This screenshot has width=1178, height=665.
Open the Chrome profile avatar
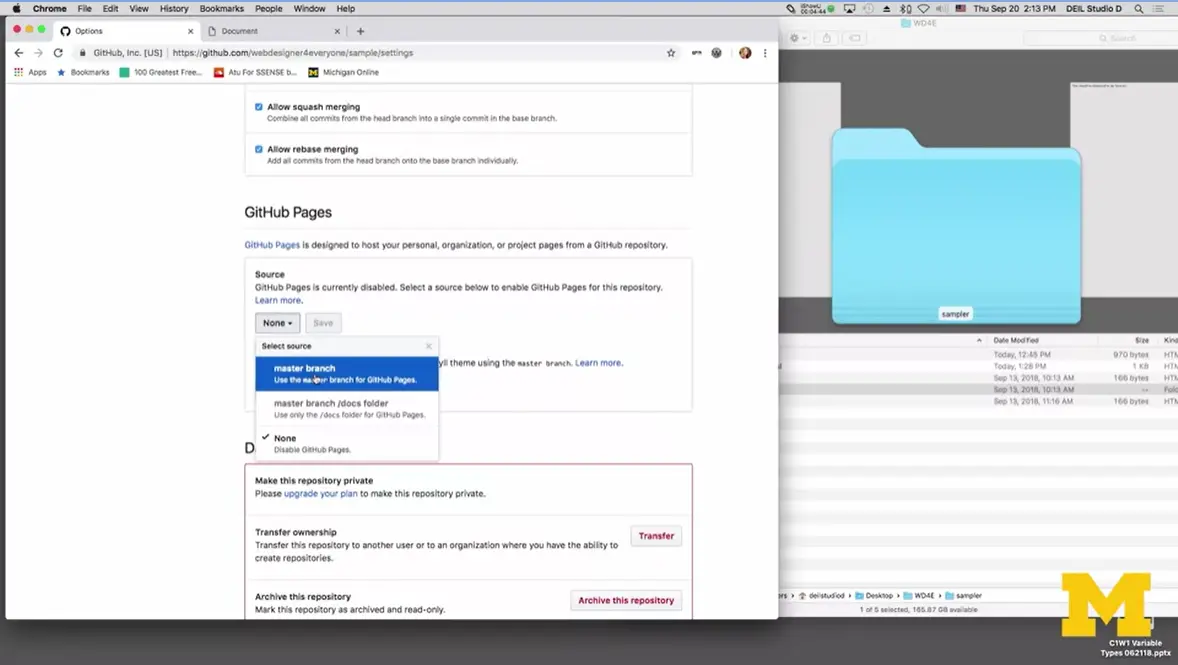click(x=745, y=52)
